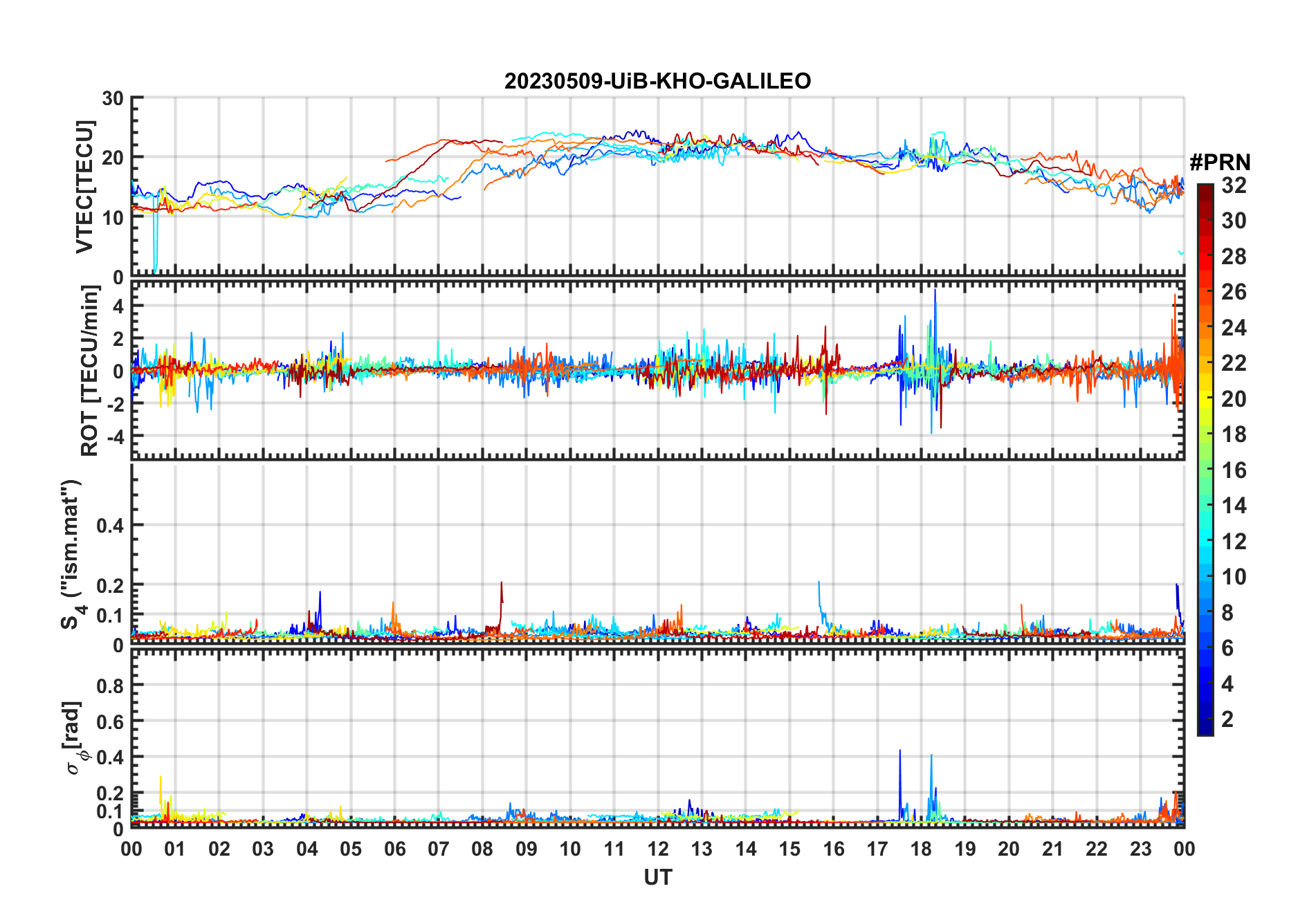The height and width of the screenshot is (920, 1316).
Task: Select the 0.4 tick on the σφ axis
Action: [x=111, y=757]
